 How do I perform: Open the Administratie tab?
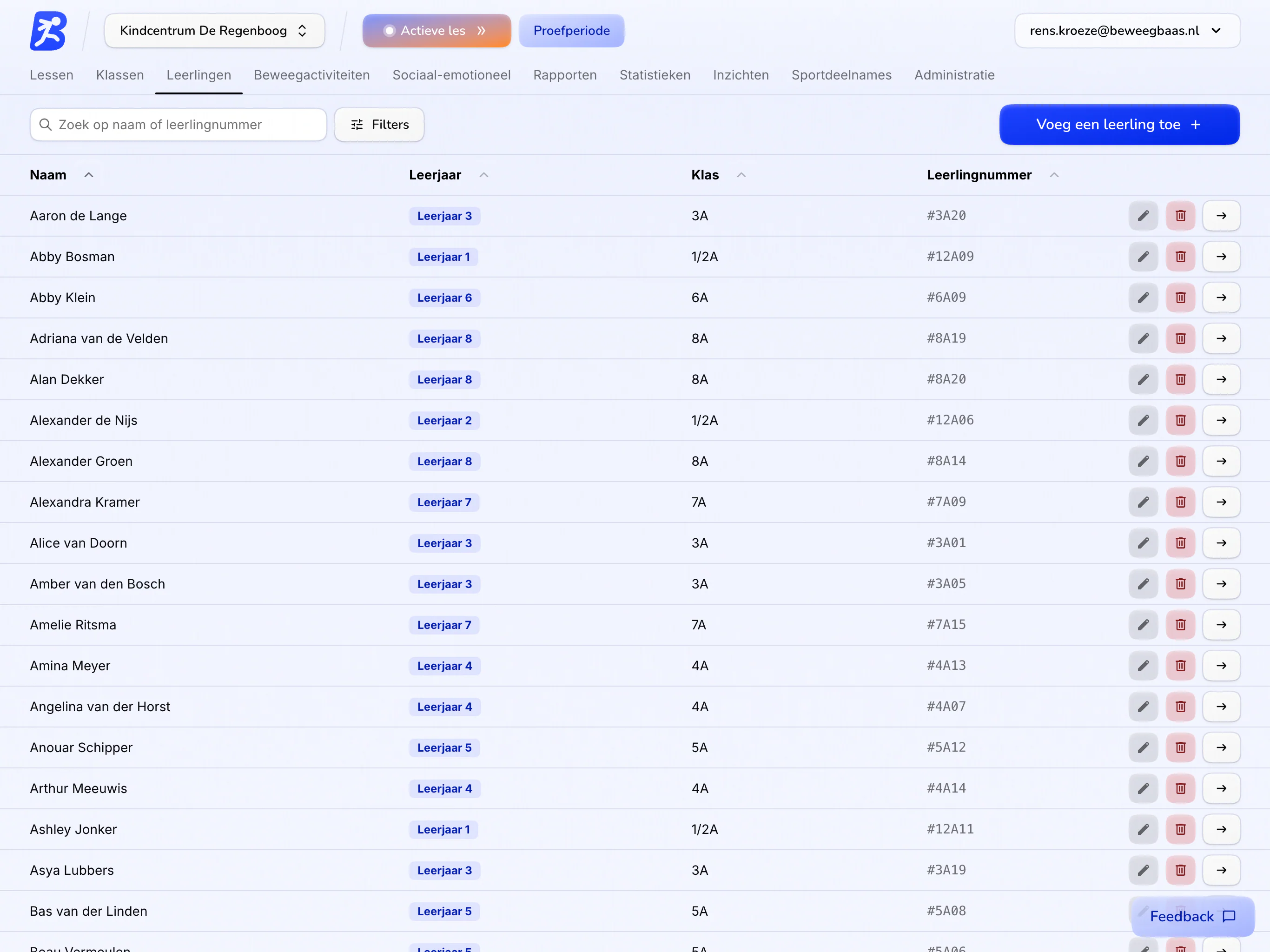pos(954,75)
